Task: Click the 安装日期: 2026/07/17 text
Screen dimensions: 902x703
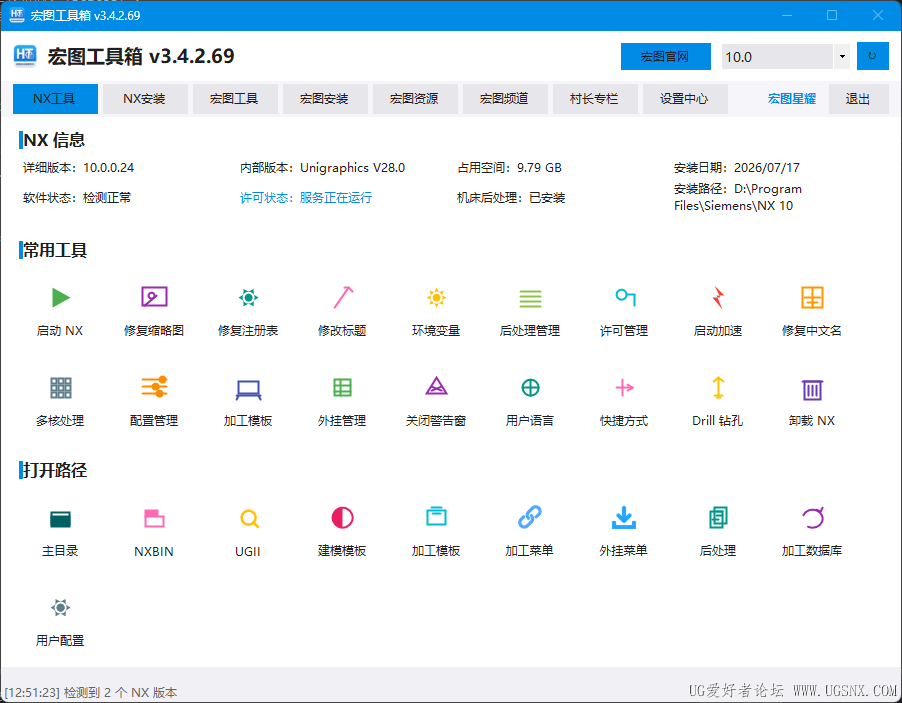Action: (737, 168)
